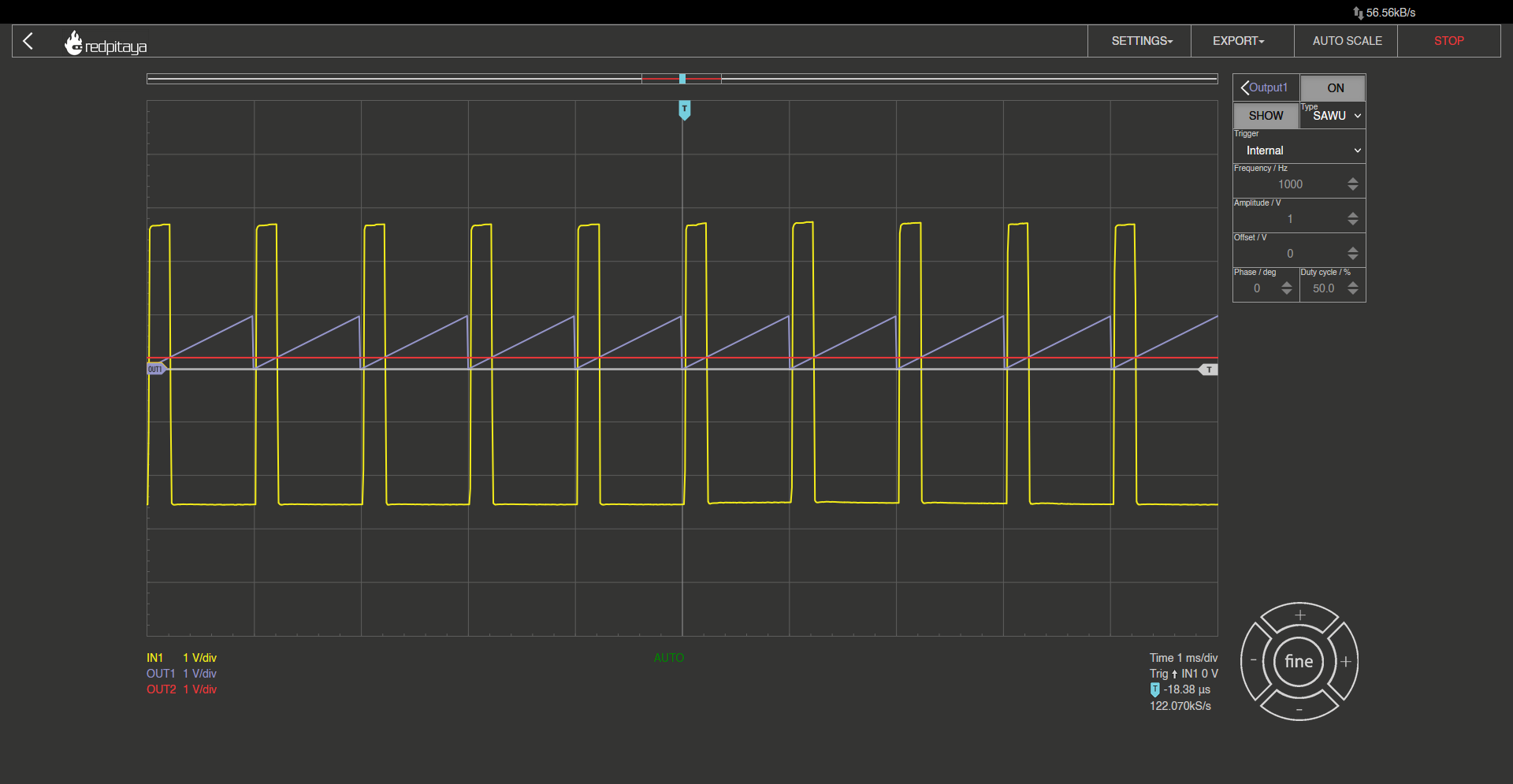Image resolution: width=1513 pixels, height=784 pixels.
Task: Increase Offset with the up arrow
Action: click(1353, 250)
